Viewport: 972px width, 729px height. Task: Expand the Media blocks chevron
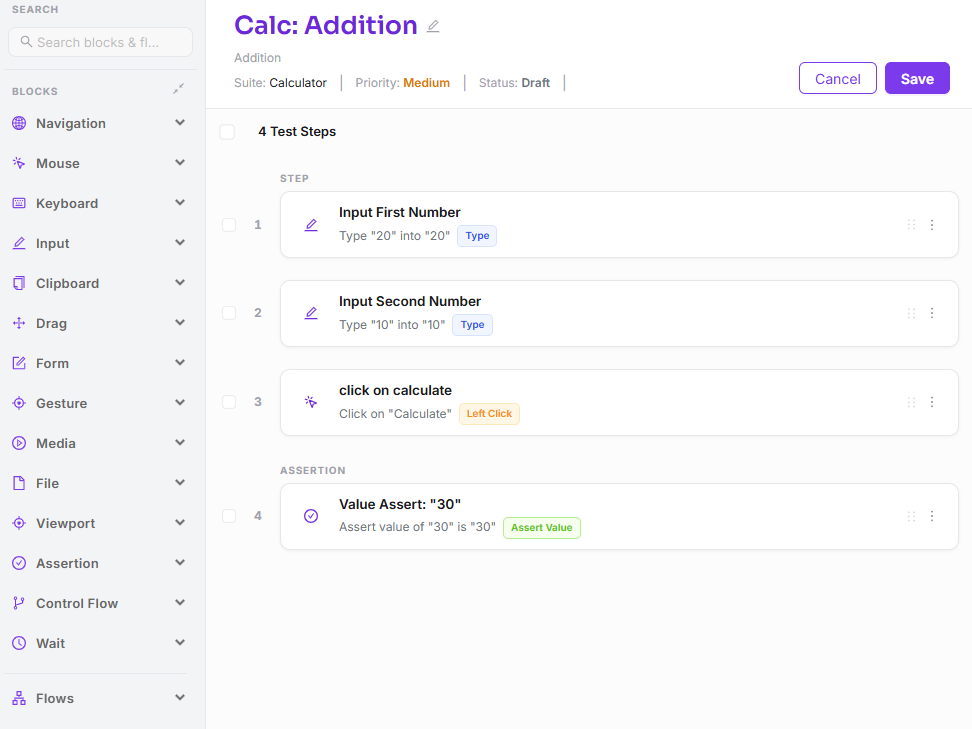180,443
